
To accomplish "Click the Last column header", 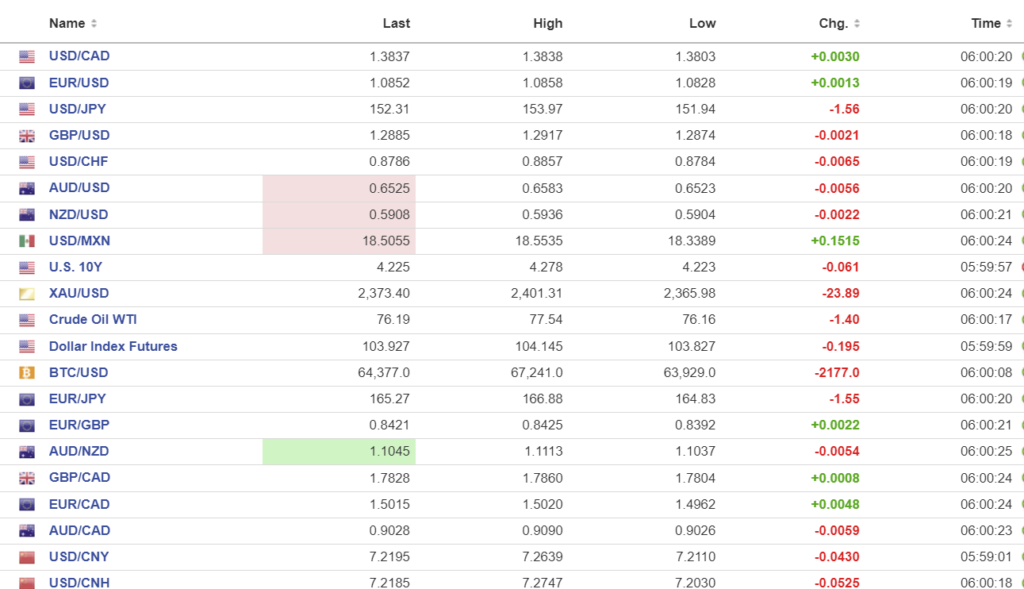I will pyautogui.click(x=396, y=23).
